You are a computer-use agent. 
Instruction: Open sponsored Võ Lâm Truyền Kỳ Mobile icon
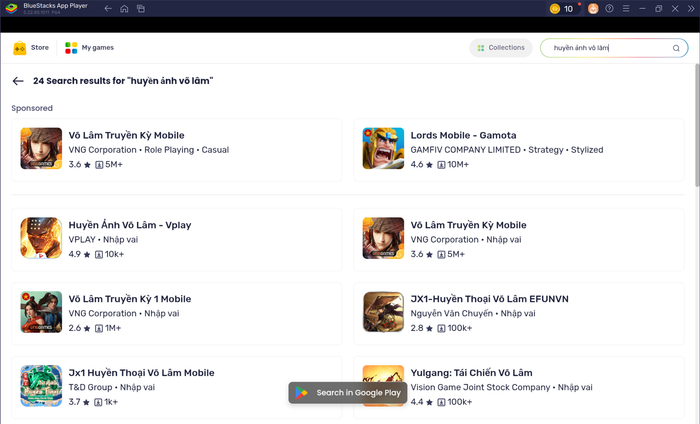tap(41, 149)
